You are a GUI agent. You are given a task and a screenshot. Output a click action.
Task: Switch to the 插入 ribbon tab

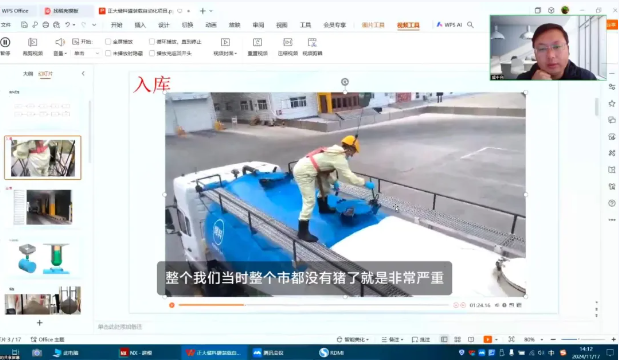140,25
